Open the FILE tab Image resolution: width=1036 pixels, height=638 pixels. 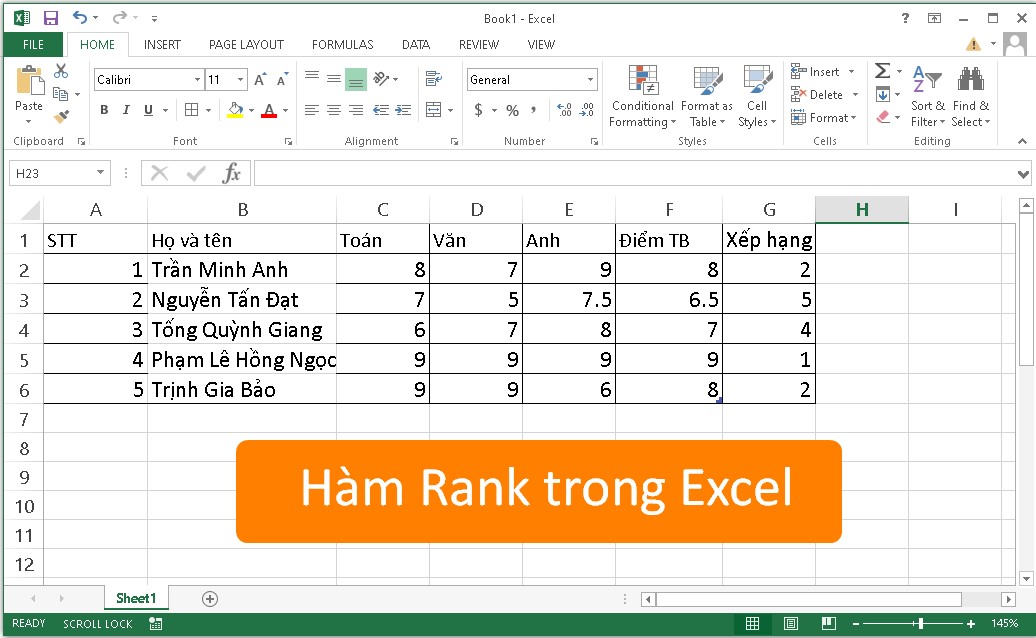33,45
